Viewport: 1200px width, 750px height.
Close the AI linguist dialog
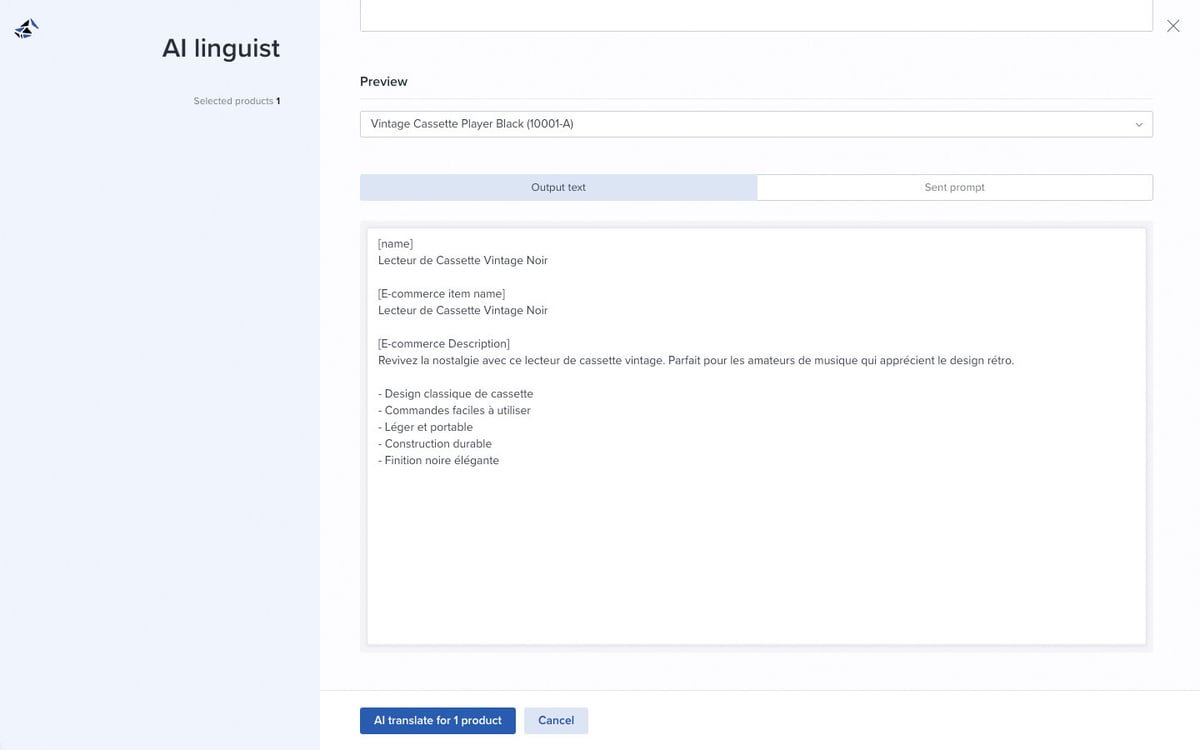(1173, 26)
